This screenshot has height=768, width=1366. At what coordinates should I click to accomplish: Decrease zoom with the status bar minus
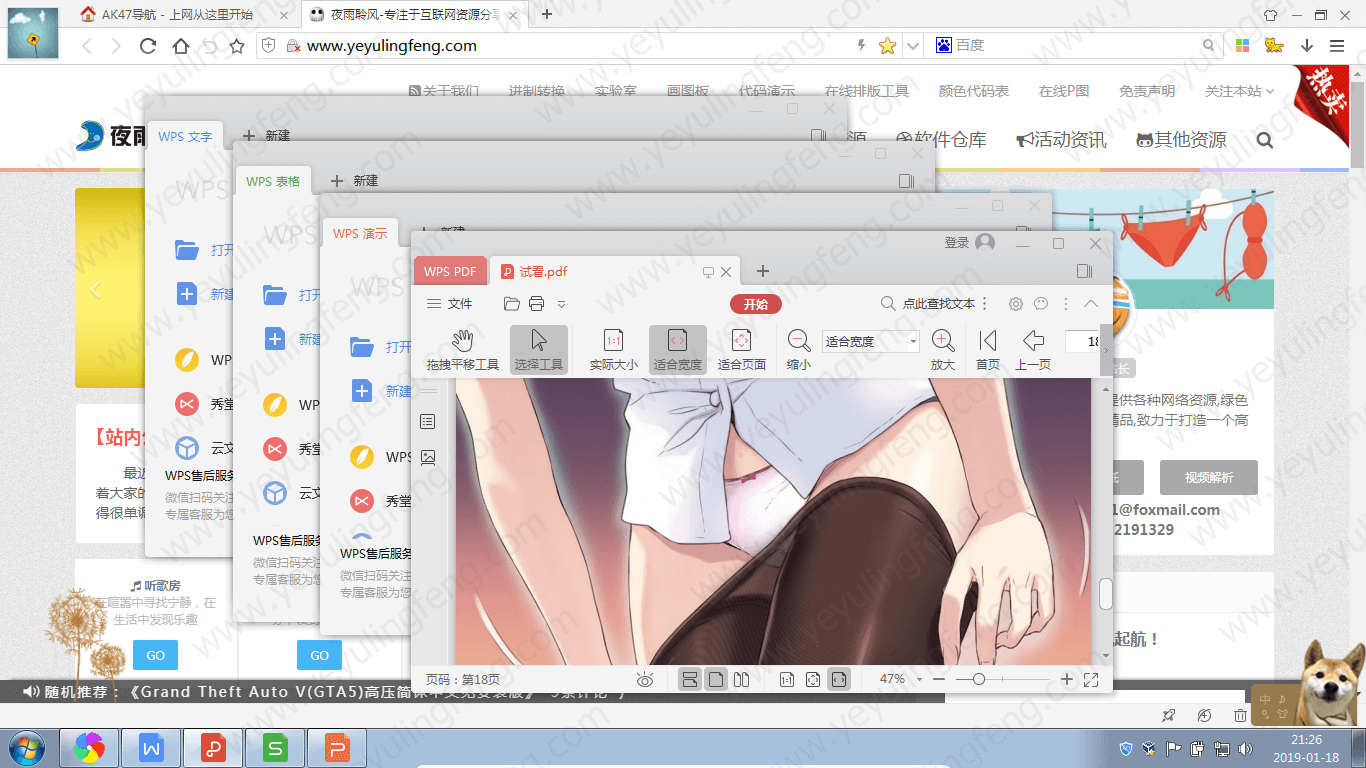click(x=938, y=680)
